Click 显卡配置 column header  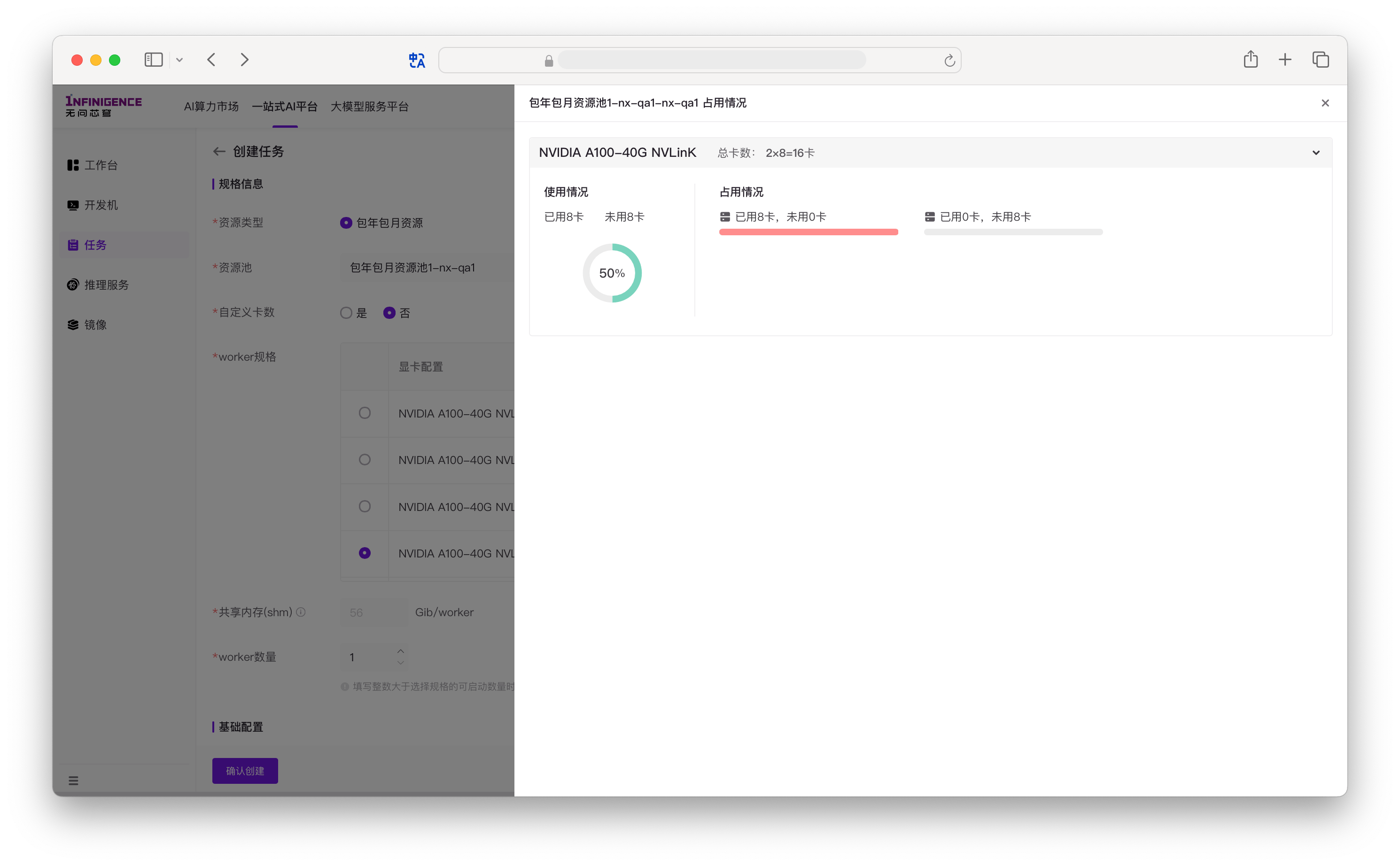421,367
